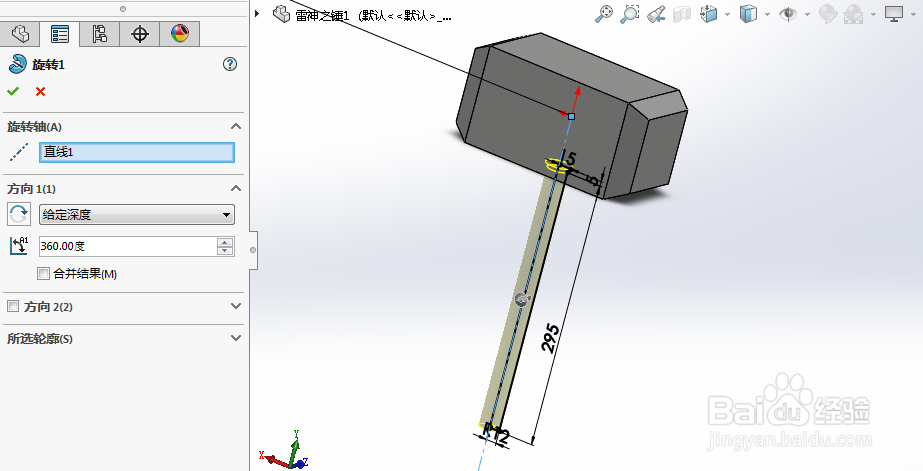Click the 360.00度 angle input field
This screenshot has width=923, height=471.
128,246
